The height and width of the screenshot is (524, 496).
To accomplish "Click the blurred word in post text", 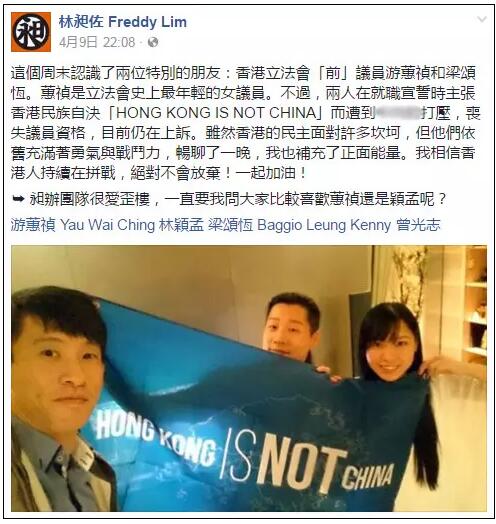I will [398, 113].
